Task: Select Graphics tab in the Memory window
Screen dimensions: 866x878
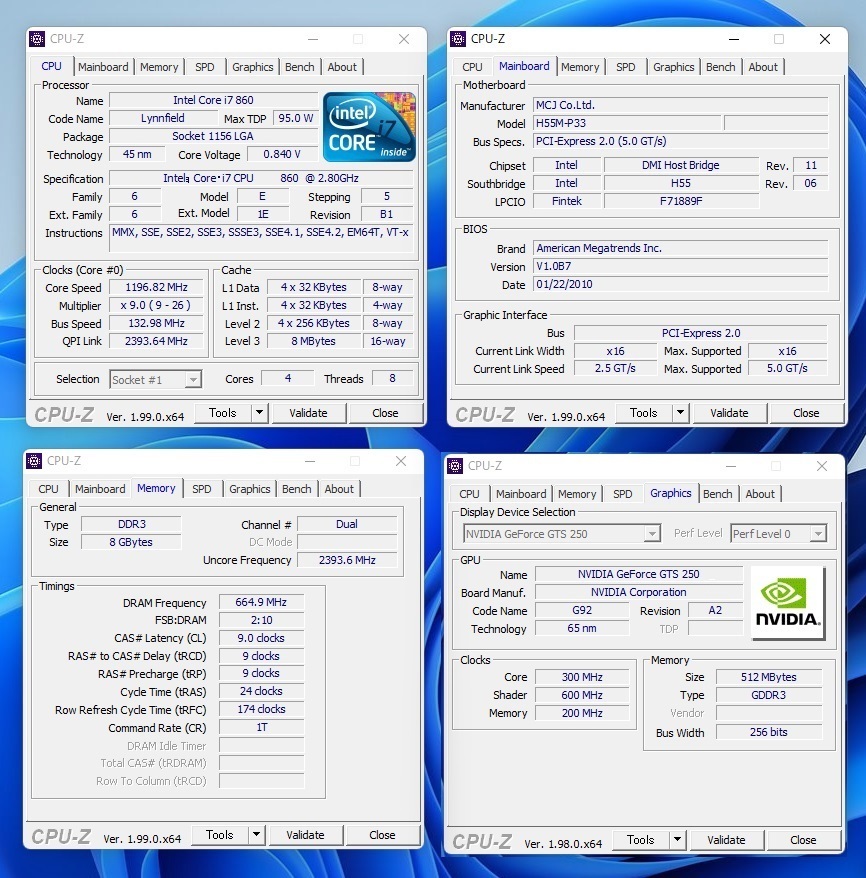Action: click(x=250, y=489)
